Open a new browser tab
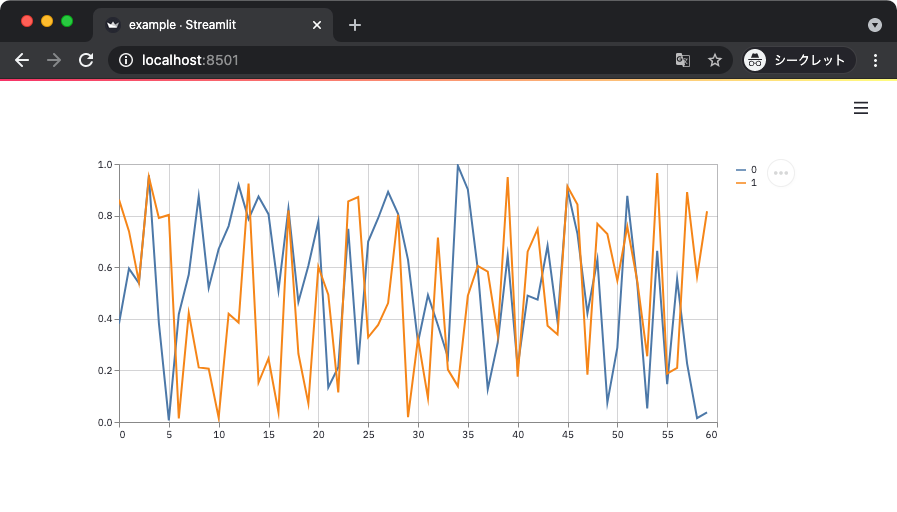 pos(355,25)
